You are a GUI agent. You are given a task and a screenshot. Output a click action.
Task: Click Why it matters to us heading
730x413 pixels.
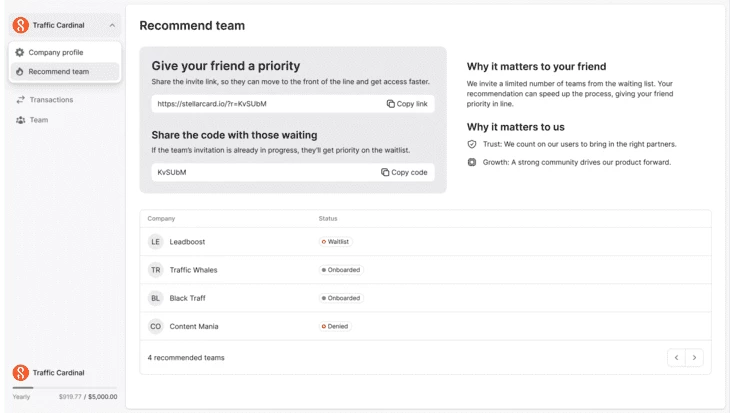click(x=515, y=127)
